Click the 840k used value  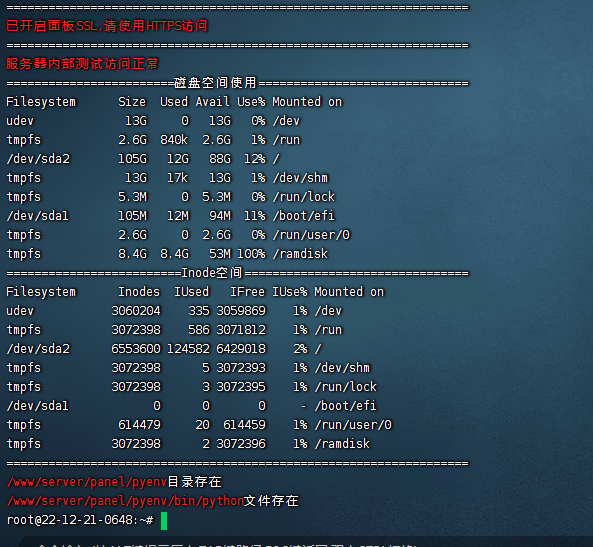pyautogui.click(x=174, y=140)
